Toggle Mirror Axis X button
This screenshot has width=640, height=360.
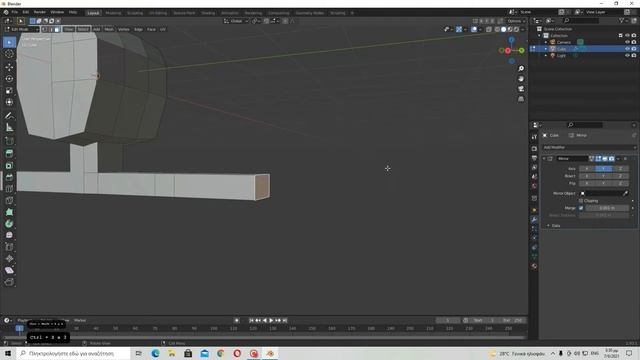(587, 169)
